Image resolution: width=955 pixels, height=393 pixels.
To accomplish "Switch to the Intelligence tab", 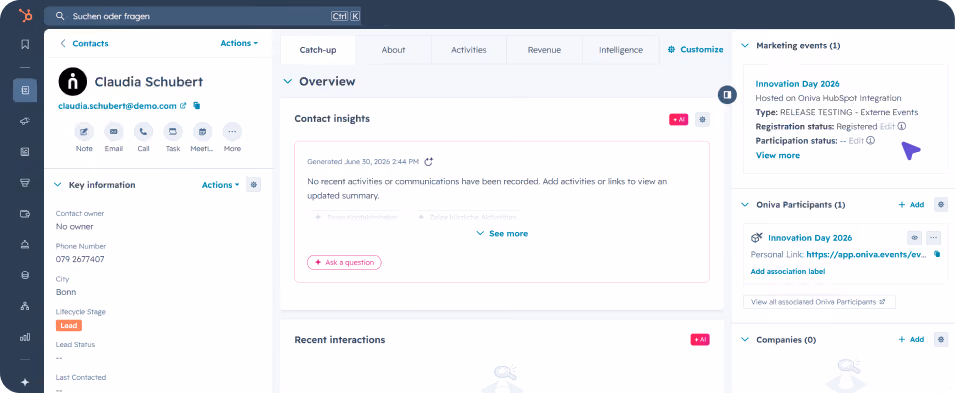I will (621, 50).
